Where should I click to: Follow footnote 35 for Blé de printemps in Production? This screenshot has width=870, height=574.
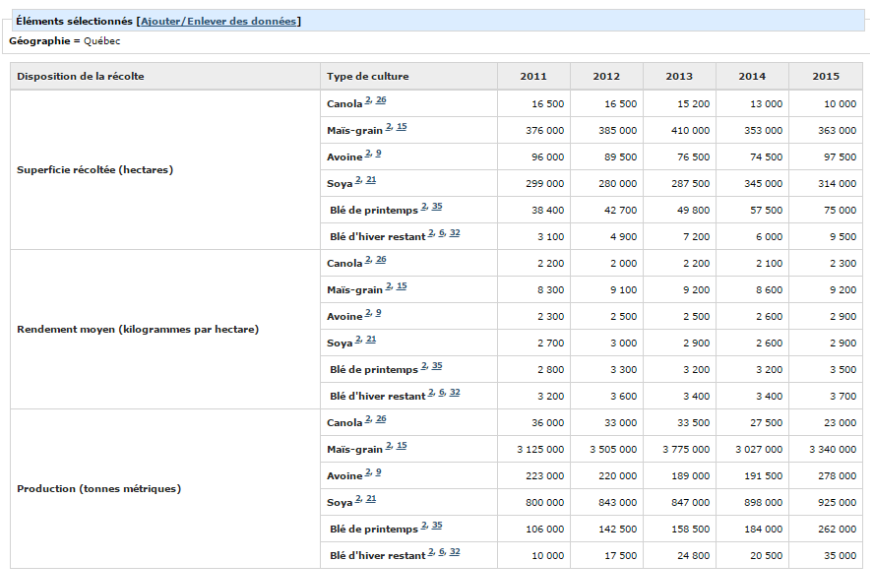coord(437,525)
